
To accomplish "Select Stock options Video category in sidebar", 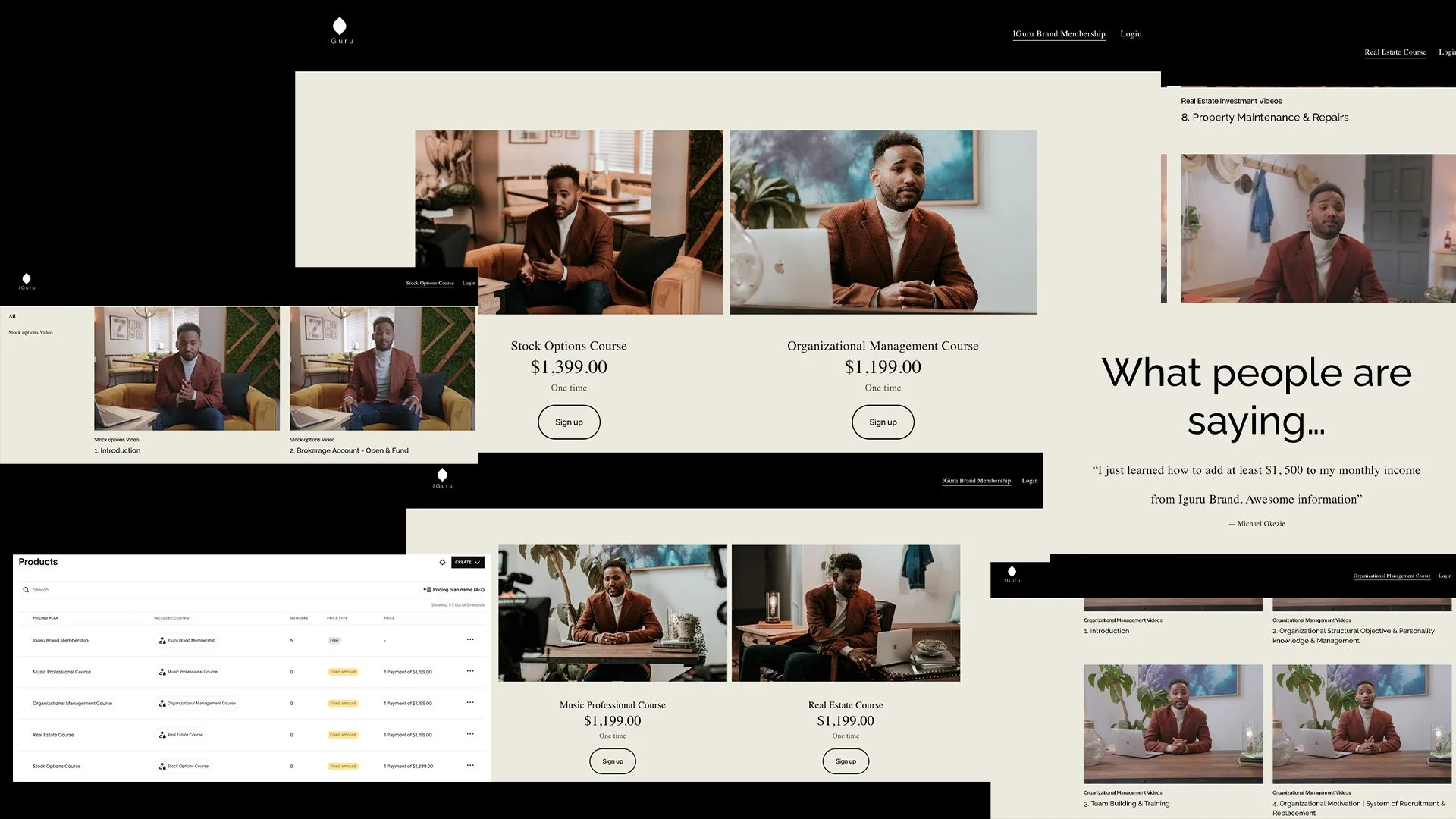I will click(30, 333).
